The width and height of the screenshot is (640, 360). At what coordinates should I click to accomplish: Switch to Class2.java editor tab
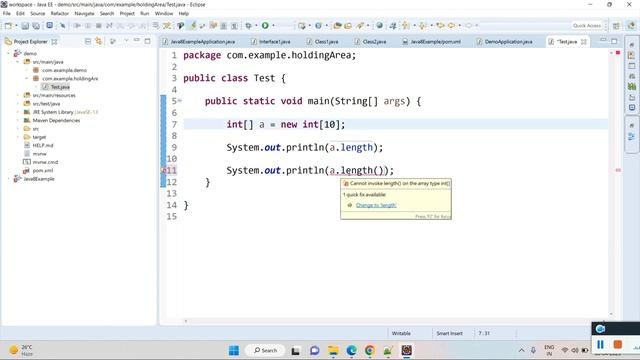coord(371,42)
